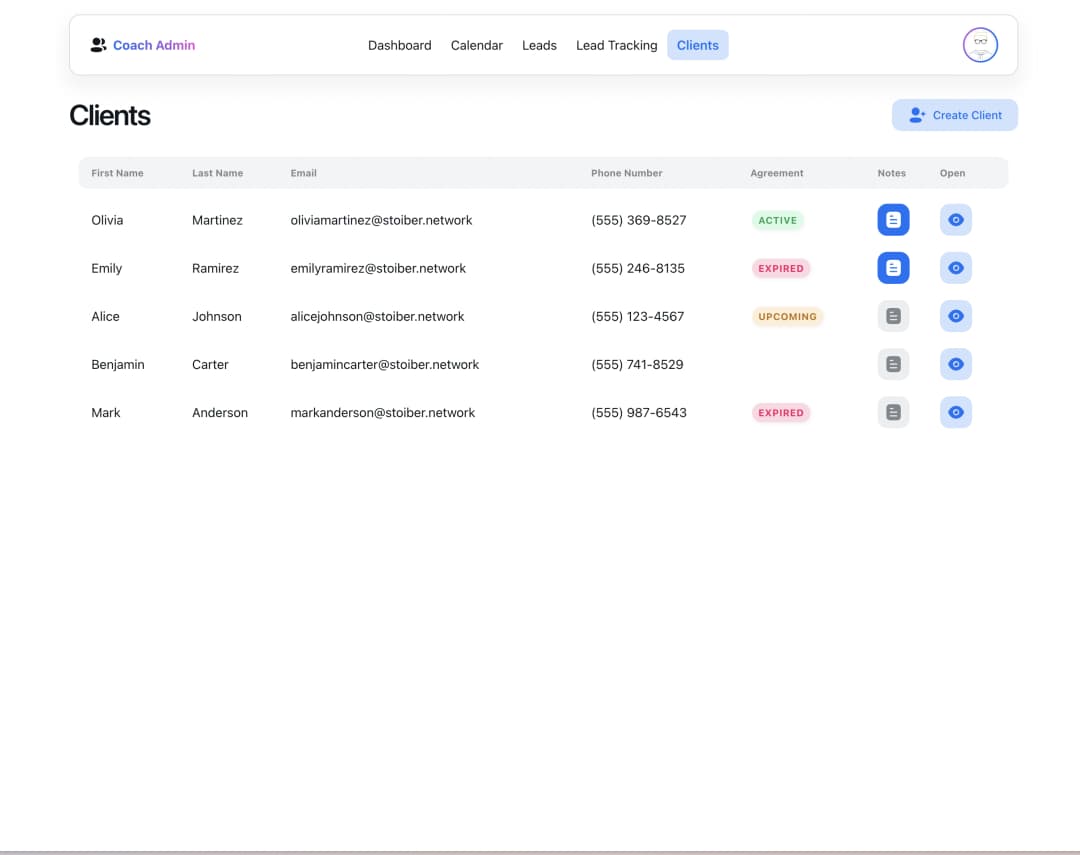Click the ACTIVE agreement badge for Olivia
The height and width of the screenshot is (855, 1080).
click(777, 220)
